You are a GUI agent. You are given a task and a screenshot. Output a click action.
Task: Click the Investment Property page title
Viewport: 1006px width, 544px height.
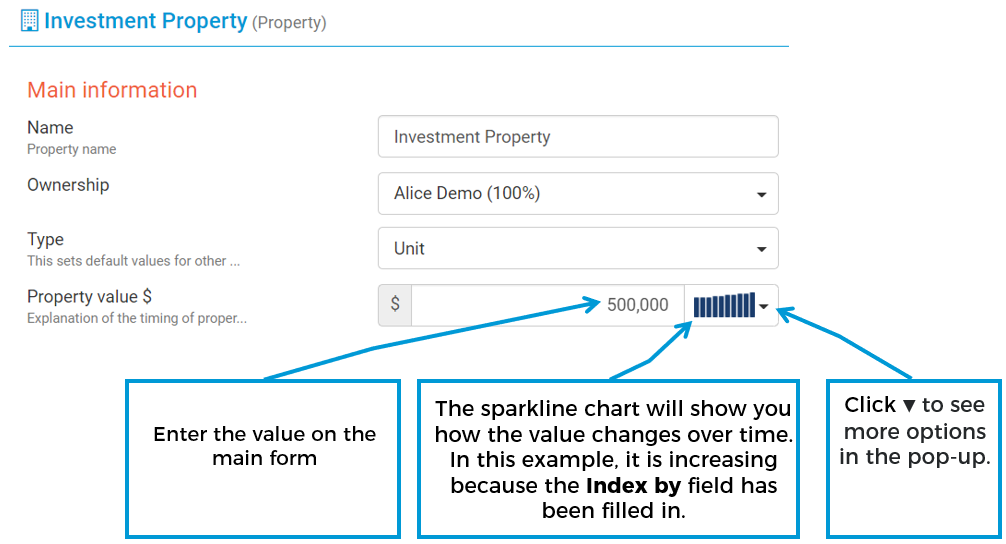point(146,21)
